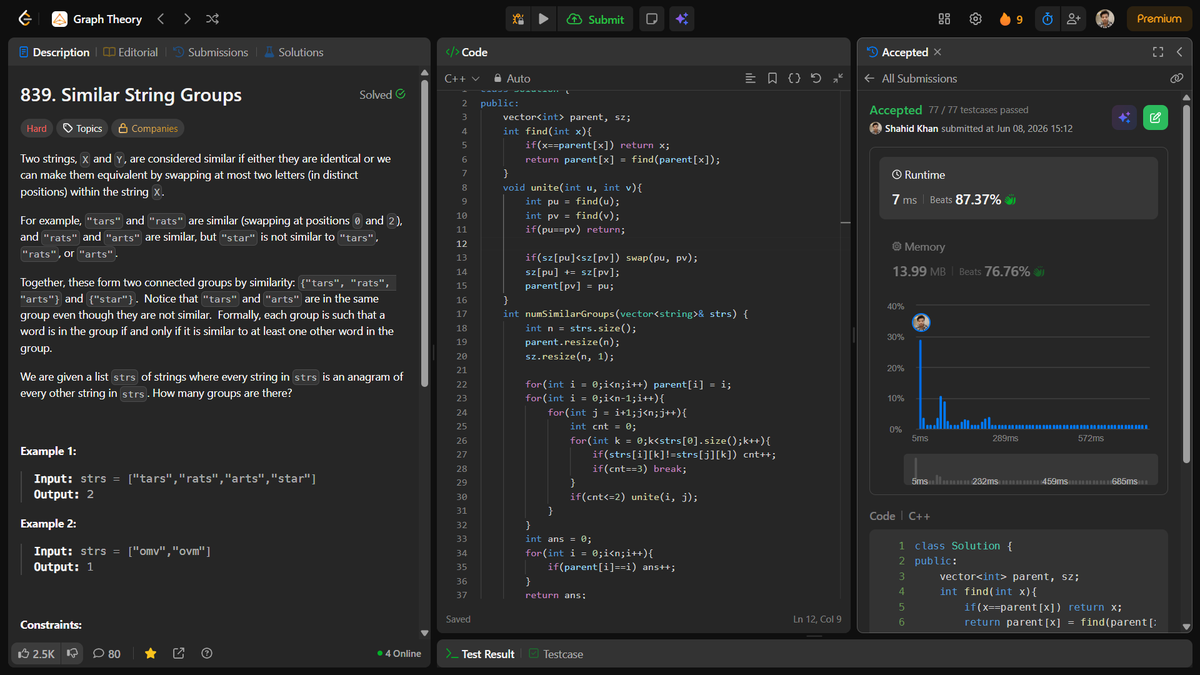The image size is (1200, 675).
Task: Format code with the align icon
Action: pos(751,78)
